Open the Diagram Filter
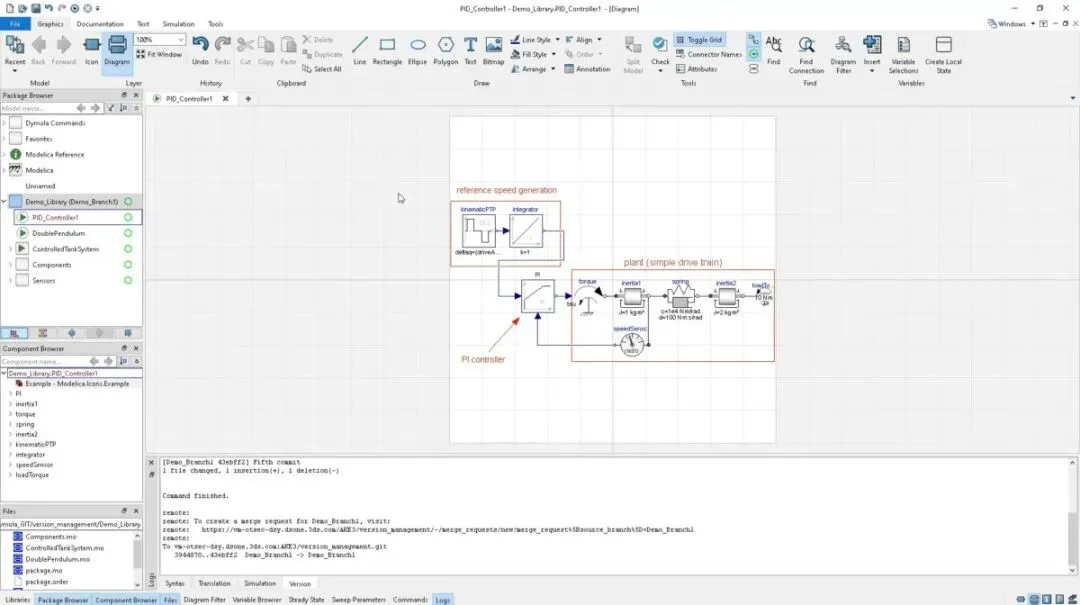 click(x=843, y=54)
